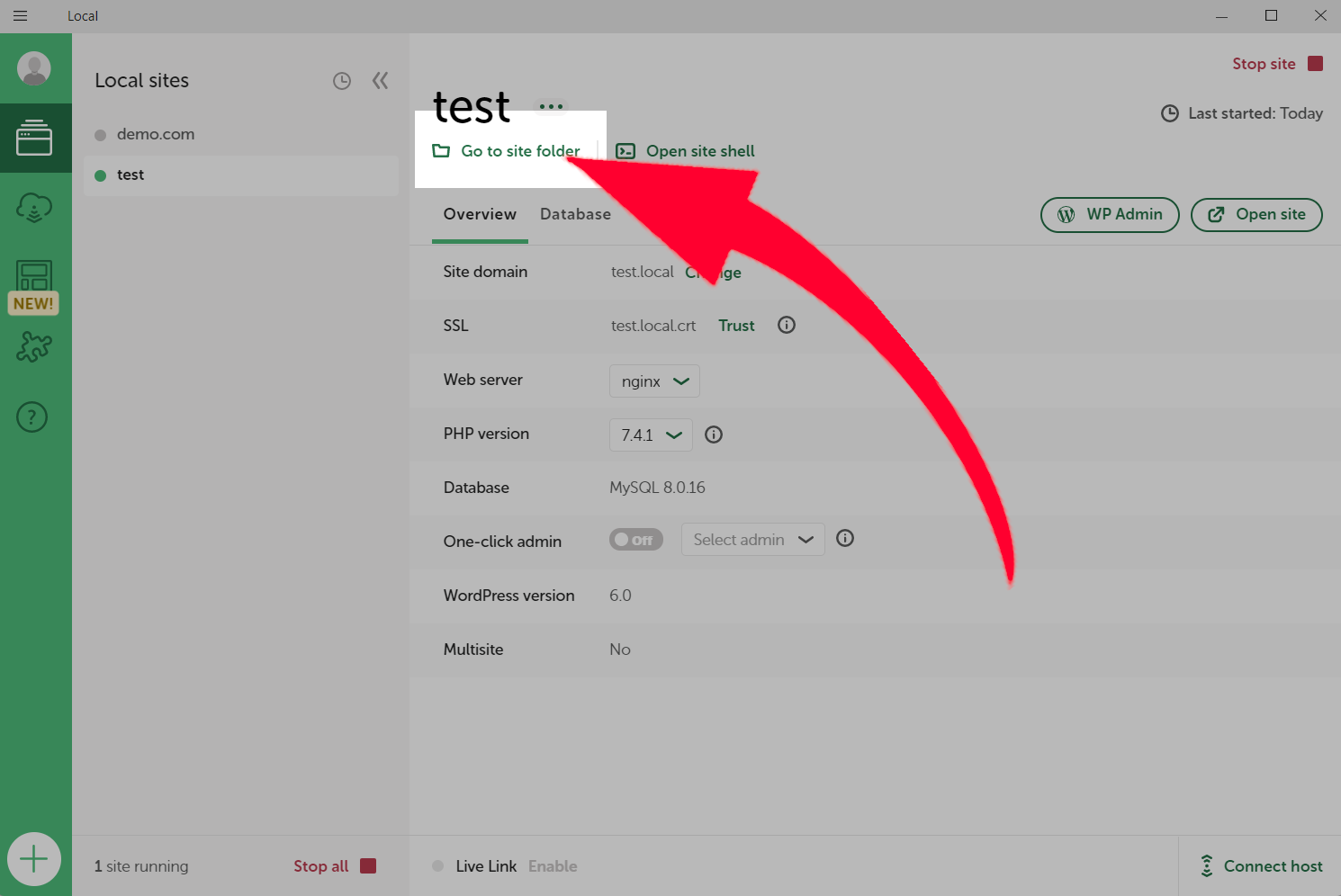Toggle the One-click admin switch
1341x896 pixels.
coord(636,540)
